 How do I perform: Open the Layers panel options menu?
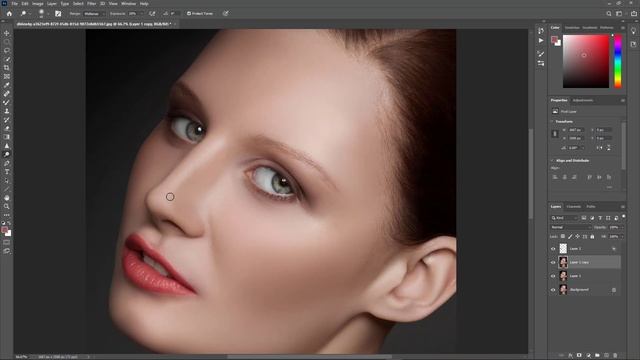(623, 207)
